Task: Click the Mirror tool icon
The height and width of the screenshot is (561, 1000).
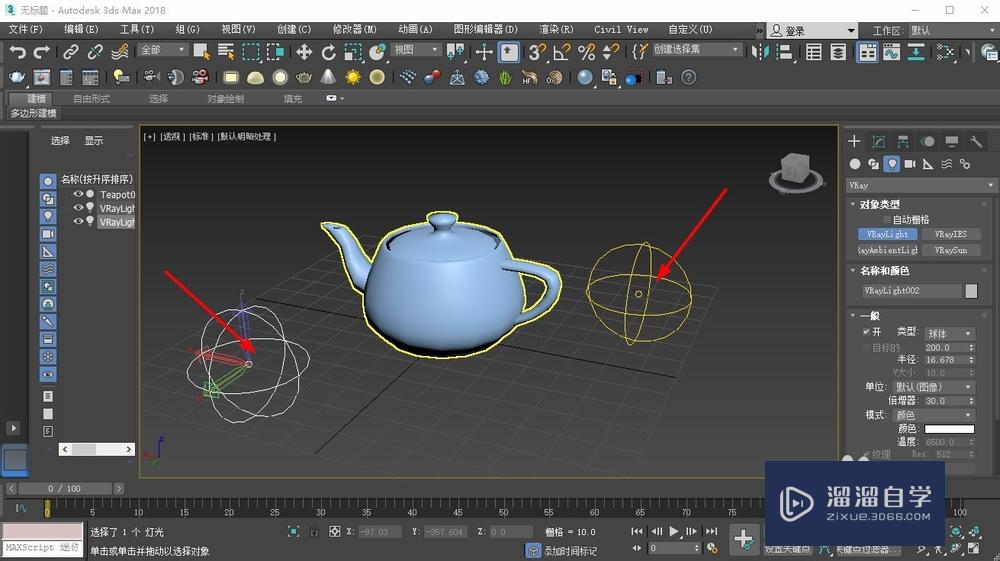Action: [760, 52]
